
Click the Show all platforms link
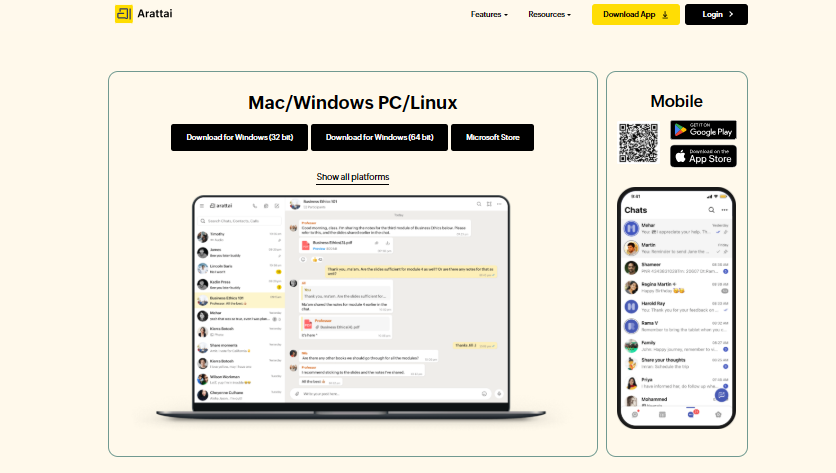coord(352,177)
